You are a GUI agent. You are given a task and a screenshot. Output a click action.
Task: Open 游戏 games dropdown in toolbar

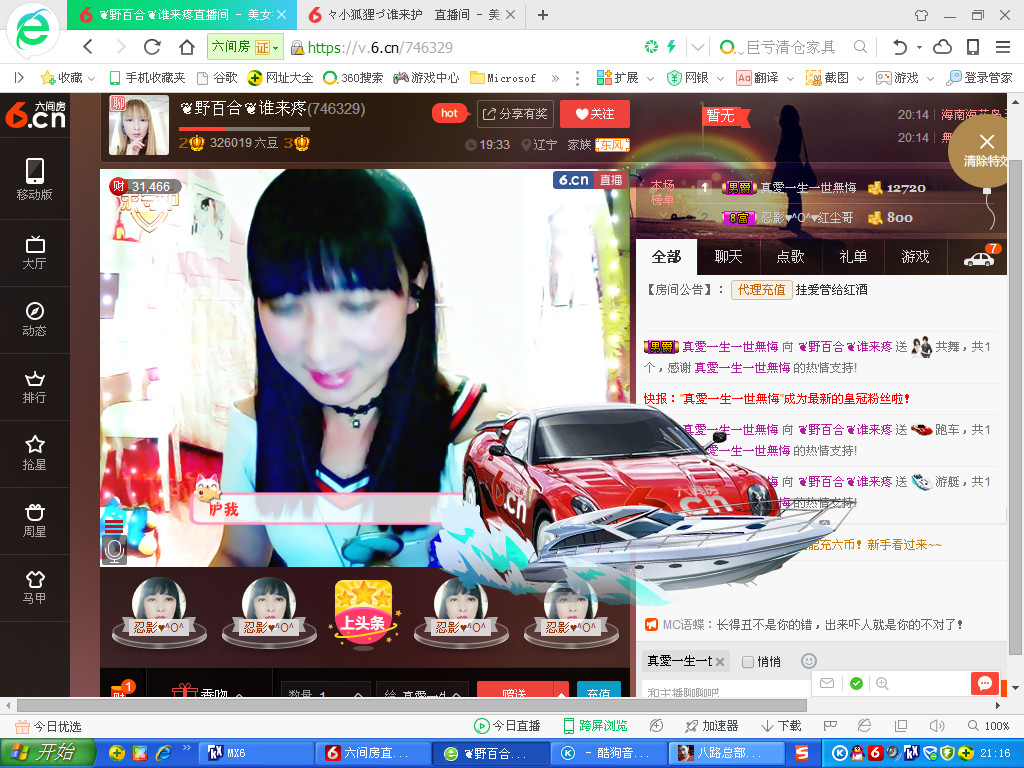(x=904, y=78)
